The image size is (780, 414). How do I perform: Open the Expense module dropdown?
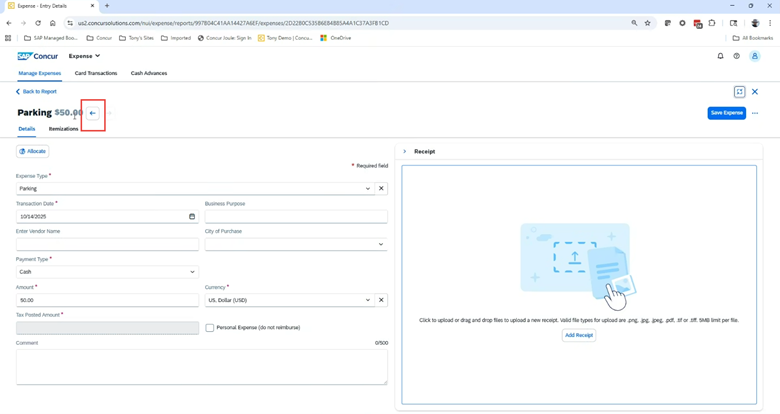pos(85,56)
